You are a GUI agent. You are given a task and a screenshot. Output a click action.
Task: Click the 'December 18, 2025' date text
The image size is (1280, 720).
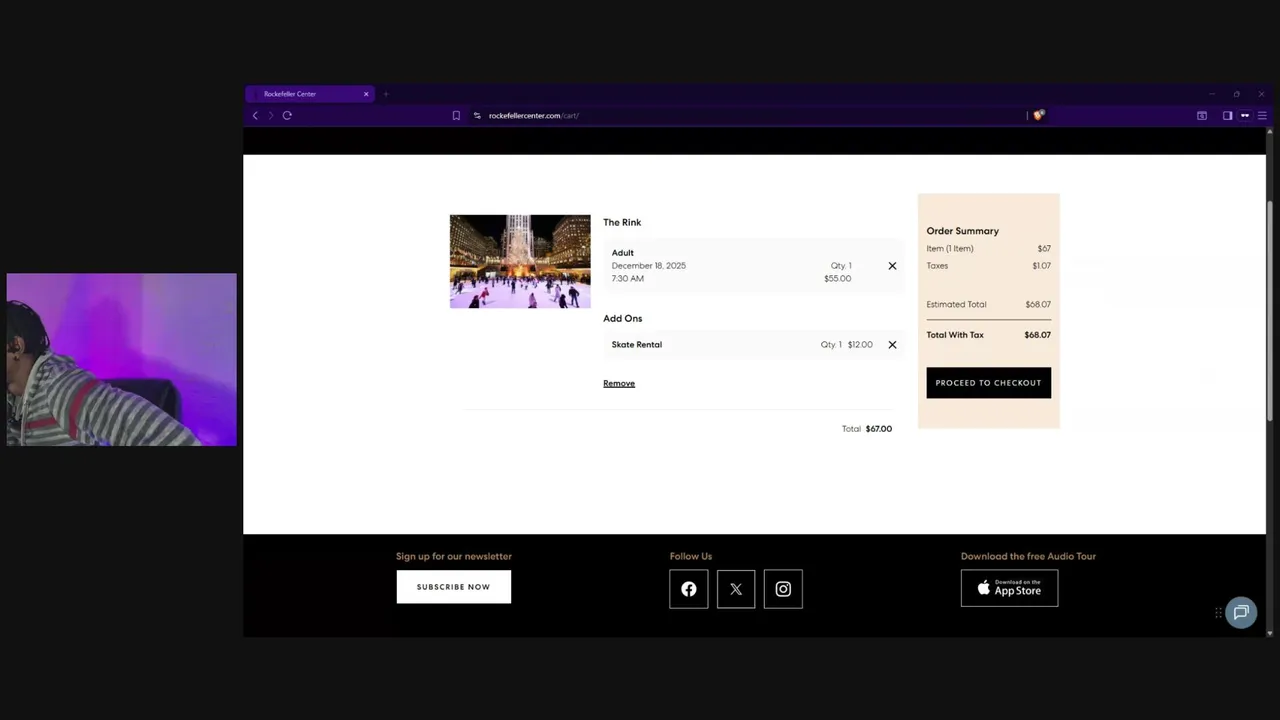[649, 266]
